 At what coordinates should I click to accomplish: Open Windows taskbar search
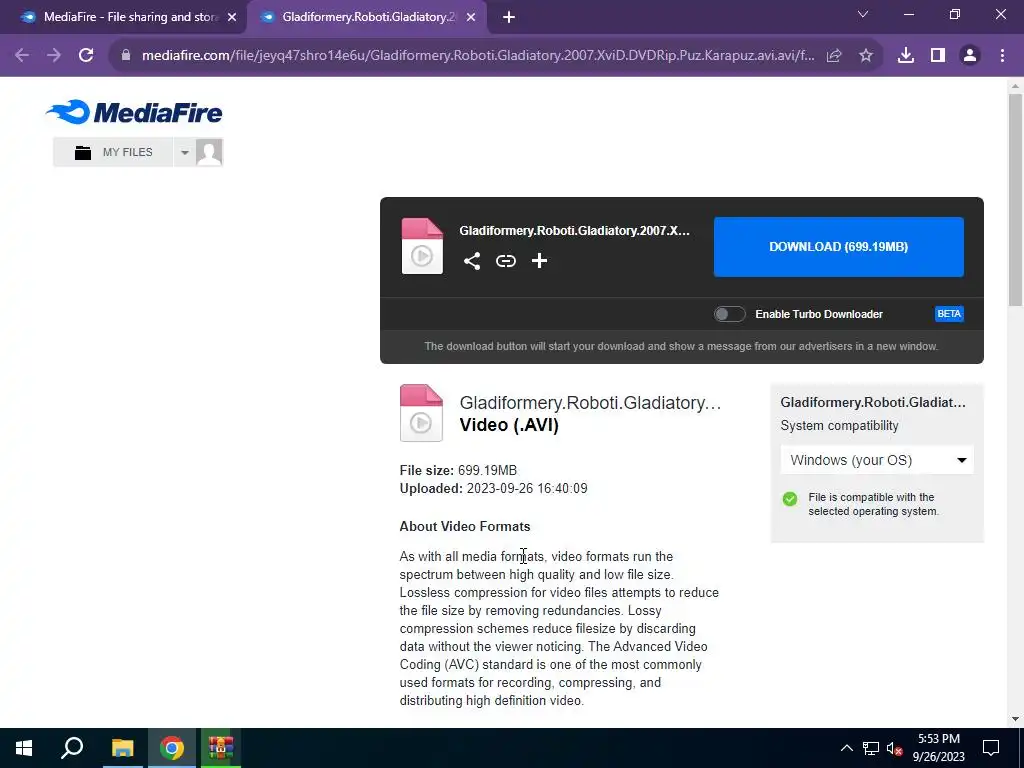tap(72, 748)
